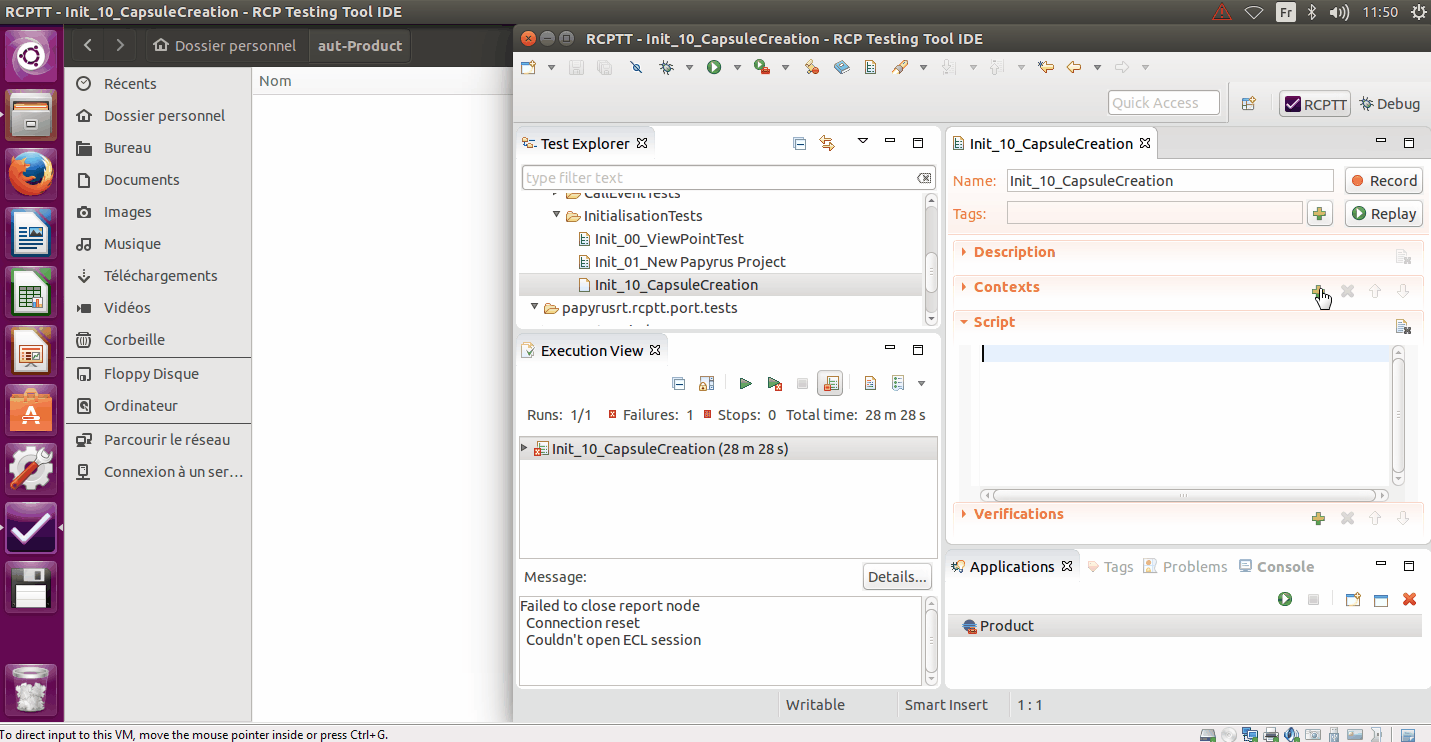This screenshot has height=742, width=1431.
Task: Click Run application green icon in Applications
Action: tap(1285, 599)
